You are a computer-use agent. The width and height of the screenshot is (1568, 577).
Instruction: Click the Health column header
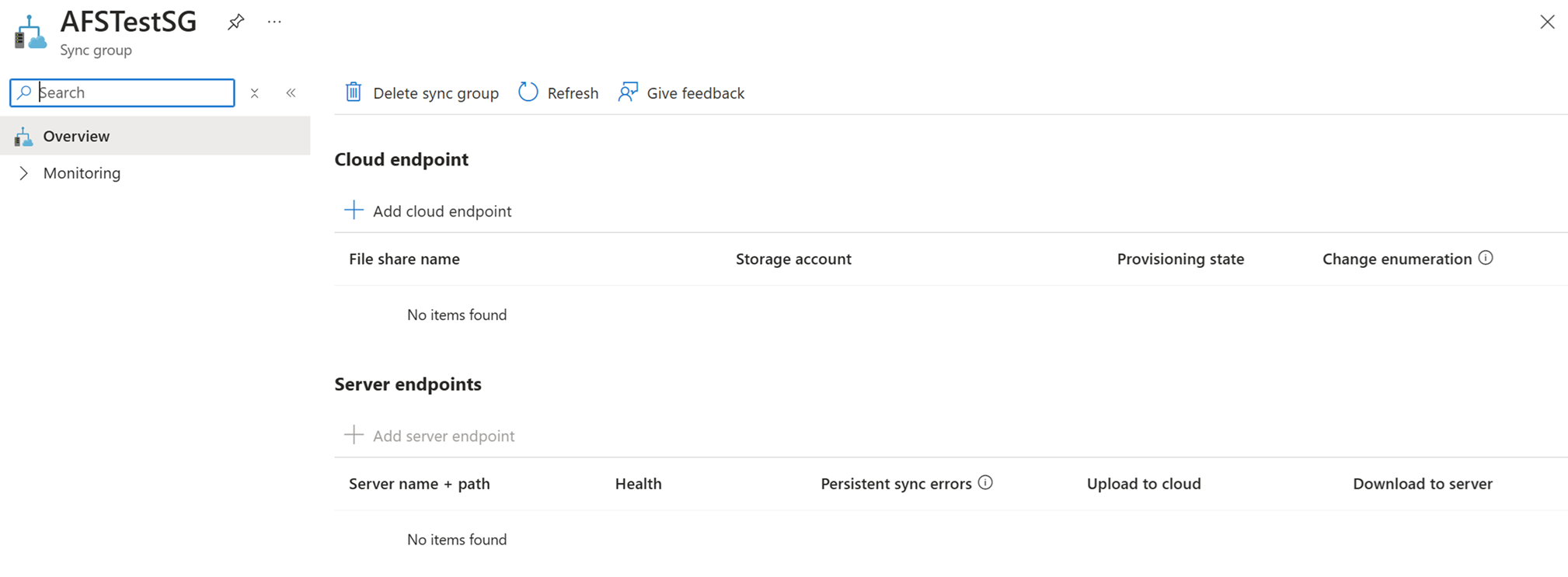click(x=638, y=484)
